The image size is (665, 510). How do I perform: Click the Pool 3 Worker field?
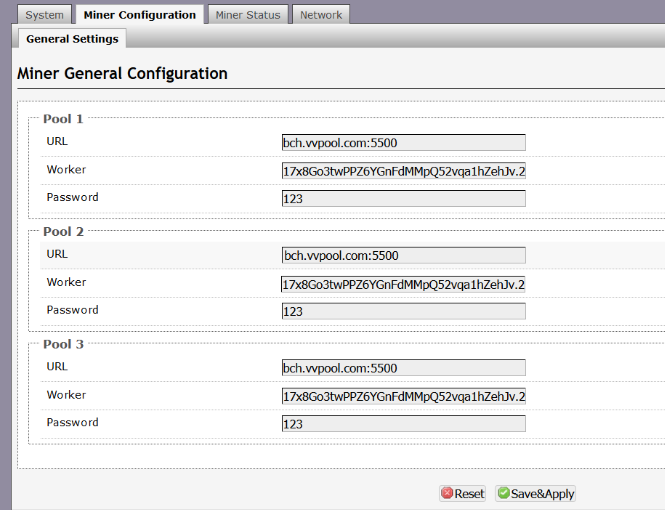(x=403, y=396)
